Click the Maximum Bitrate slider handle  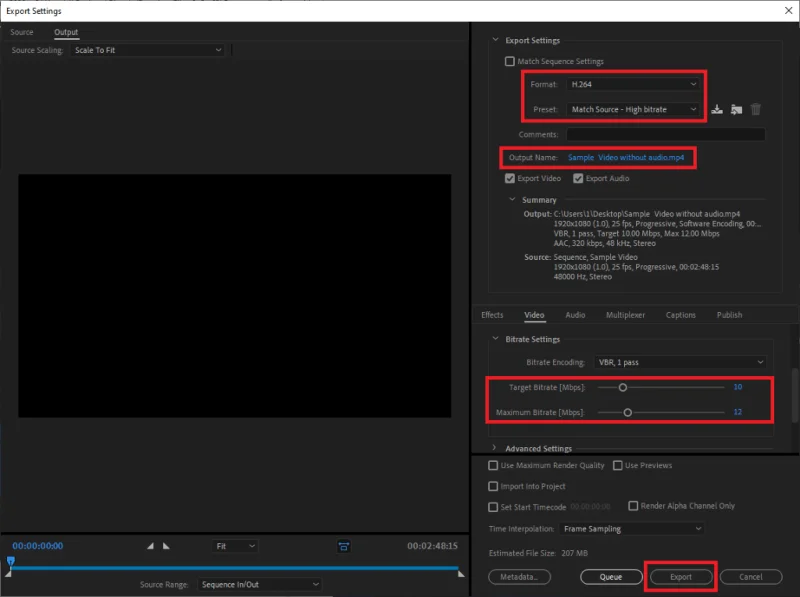pyautogui.click(x=628, y=412)
